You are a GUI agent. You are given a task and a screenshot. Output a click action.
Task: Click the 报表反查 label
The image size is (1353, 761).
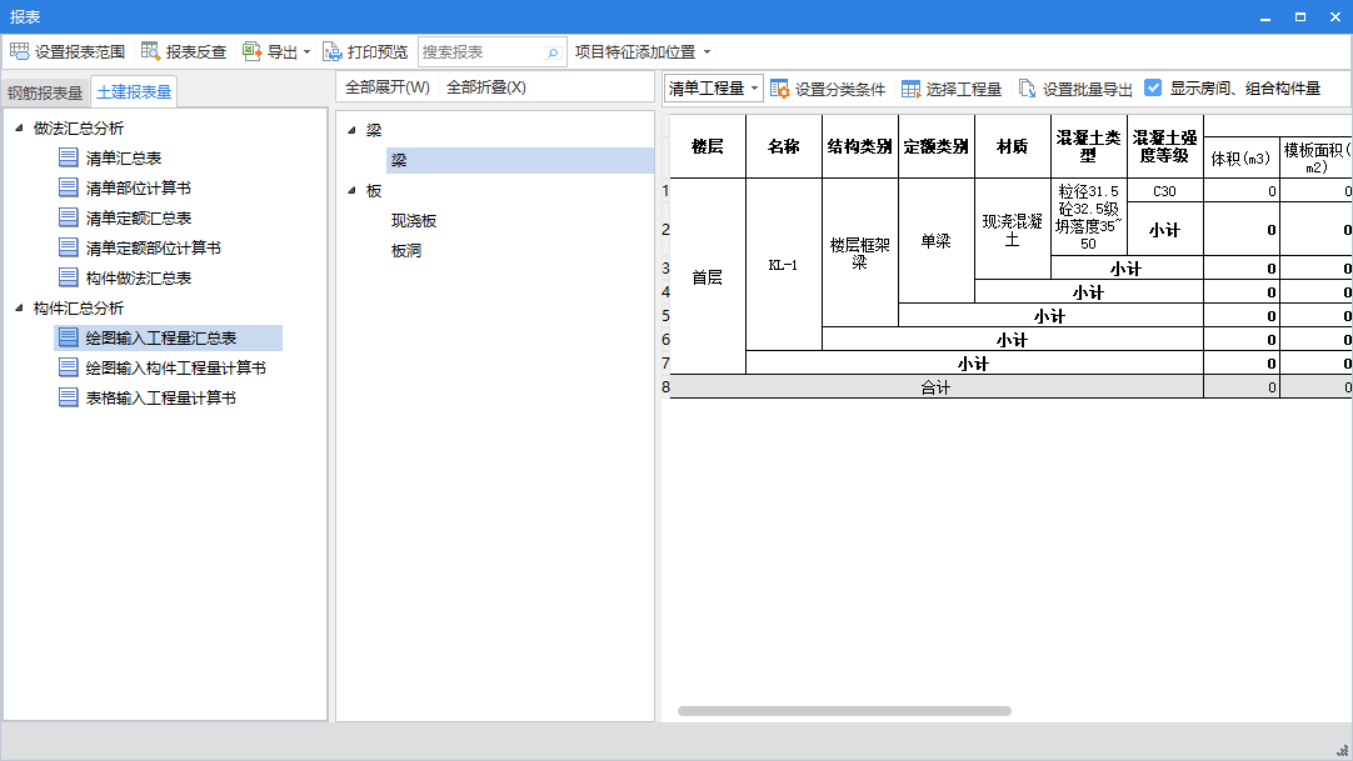click(196, 52)
